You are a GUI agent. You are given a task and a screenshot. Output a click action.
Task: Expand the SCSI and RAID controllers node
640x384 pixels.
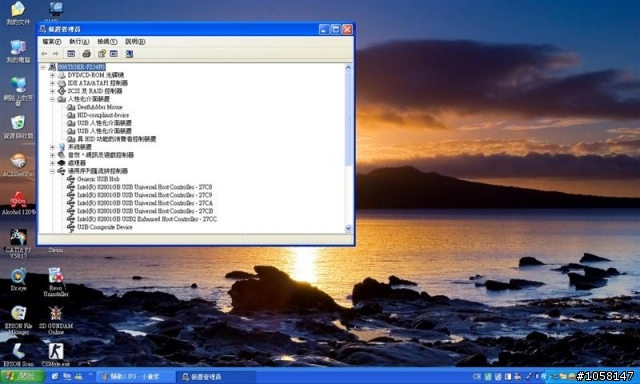coord(52,91)
